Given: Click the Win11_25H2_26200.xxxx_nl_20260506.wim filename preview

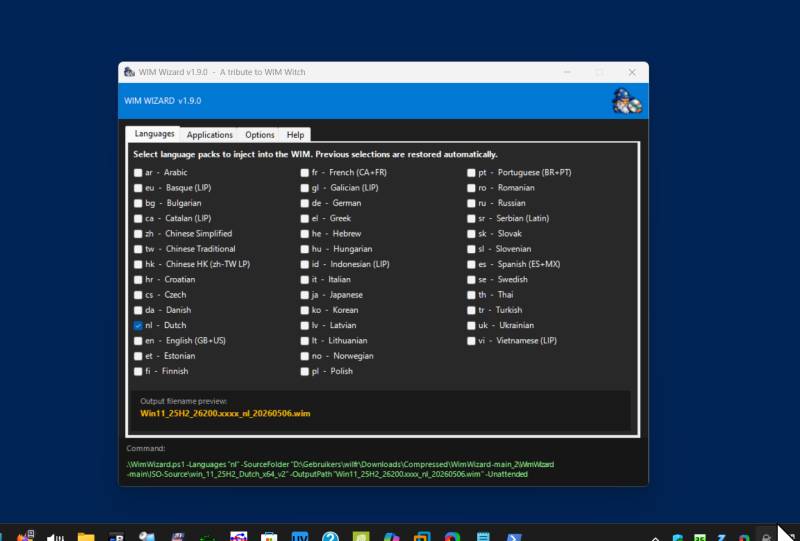Looking at the screenshot, I should (225, 413).
